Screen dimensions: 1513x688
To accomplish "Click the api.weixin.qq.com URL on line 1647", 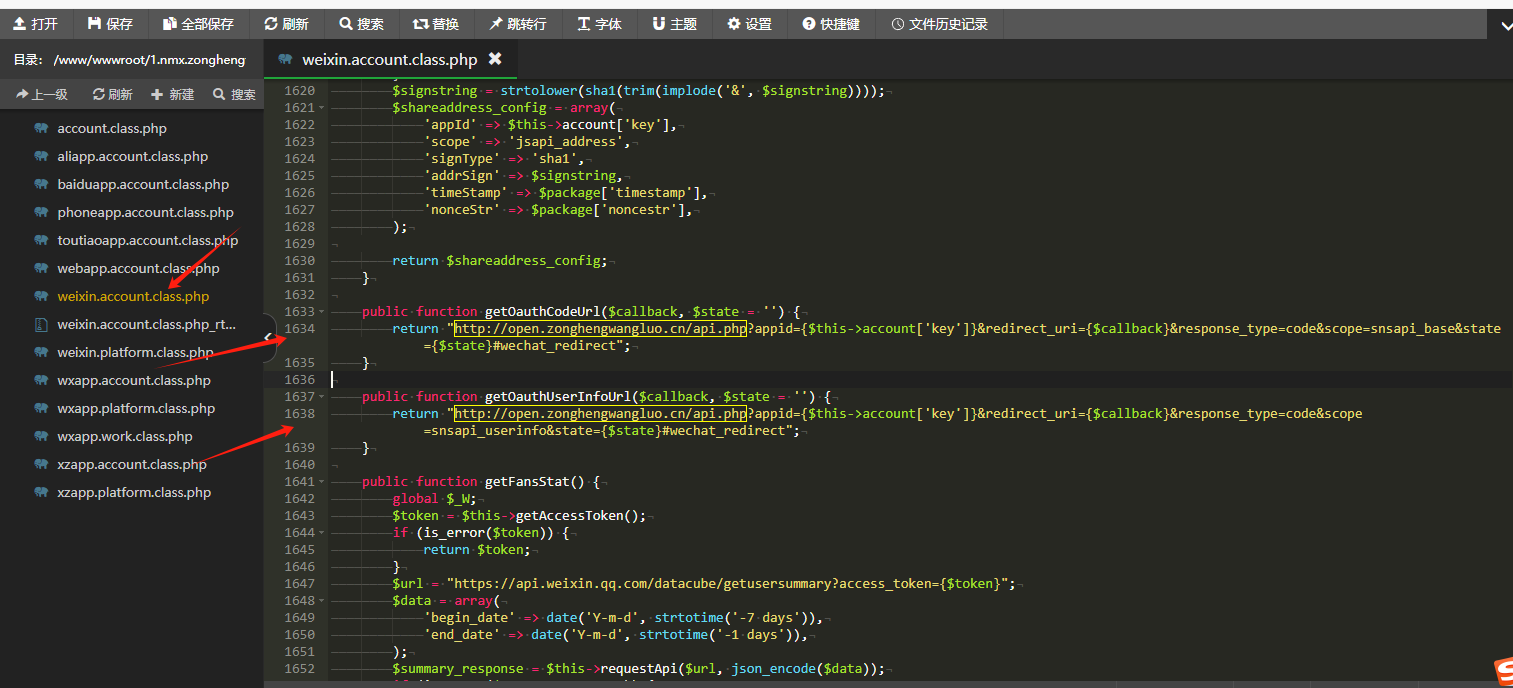I will tap(731, 583).
